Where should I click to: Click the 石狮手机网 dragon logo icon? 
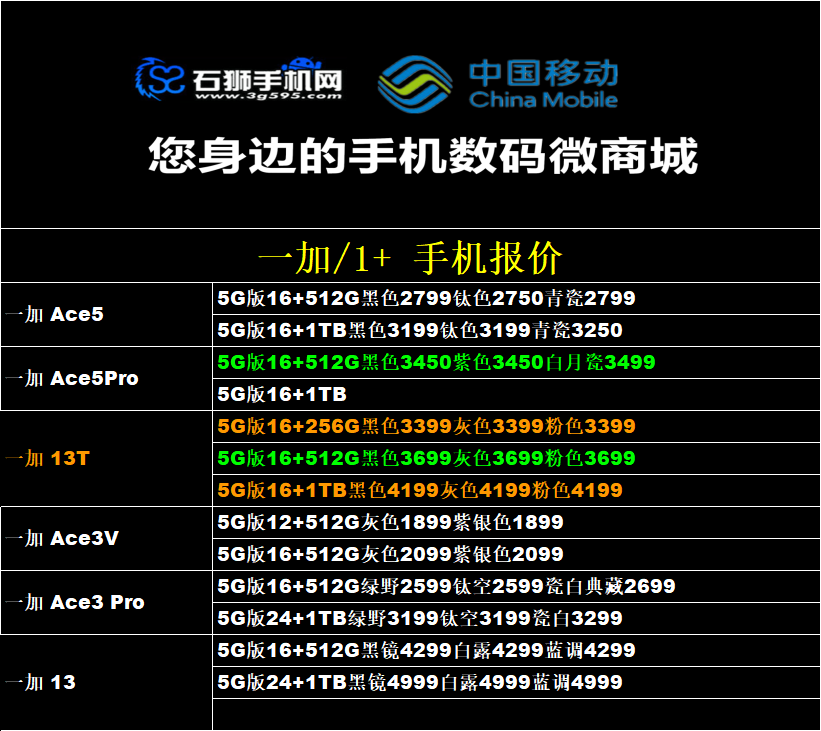pyautogui.click(x=160, y=79)
